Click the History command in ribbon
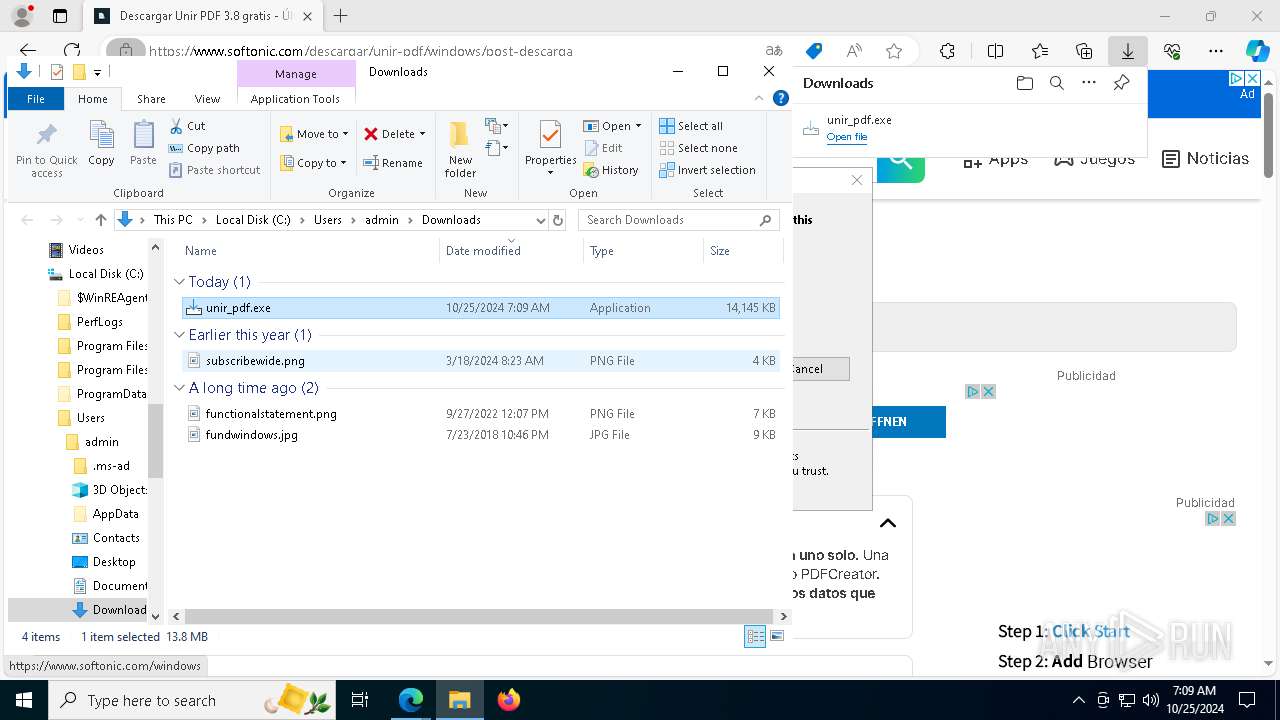 [x=611, y=170]
